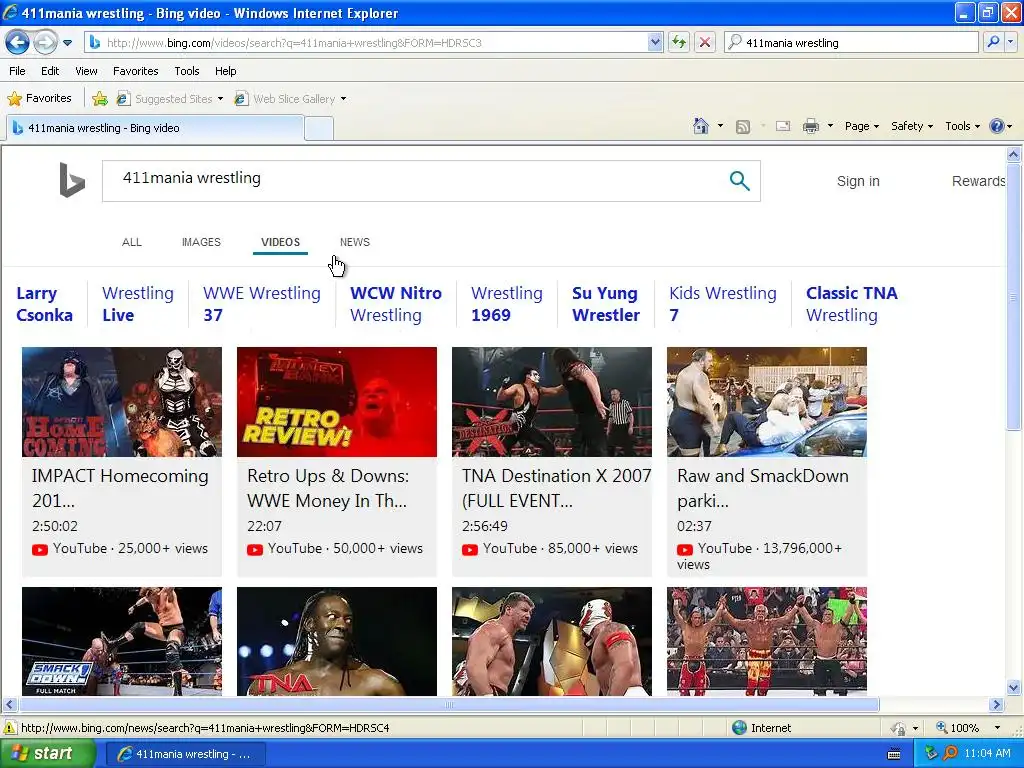Screen dimensions: 1024x768
Task: Open Web Slice Gallery dropdown
Action: 291,99
